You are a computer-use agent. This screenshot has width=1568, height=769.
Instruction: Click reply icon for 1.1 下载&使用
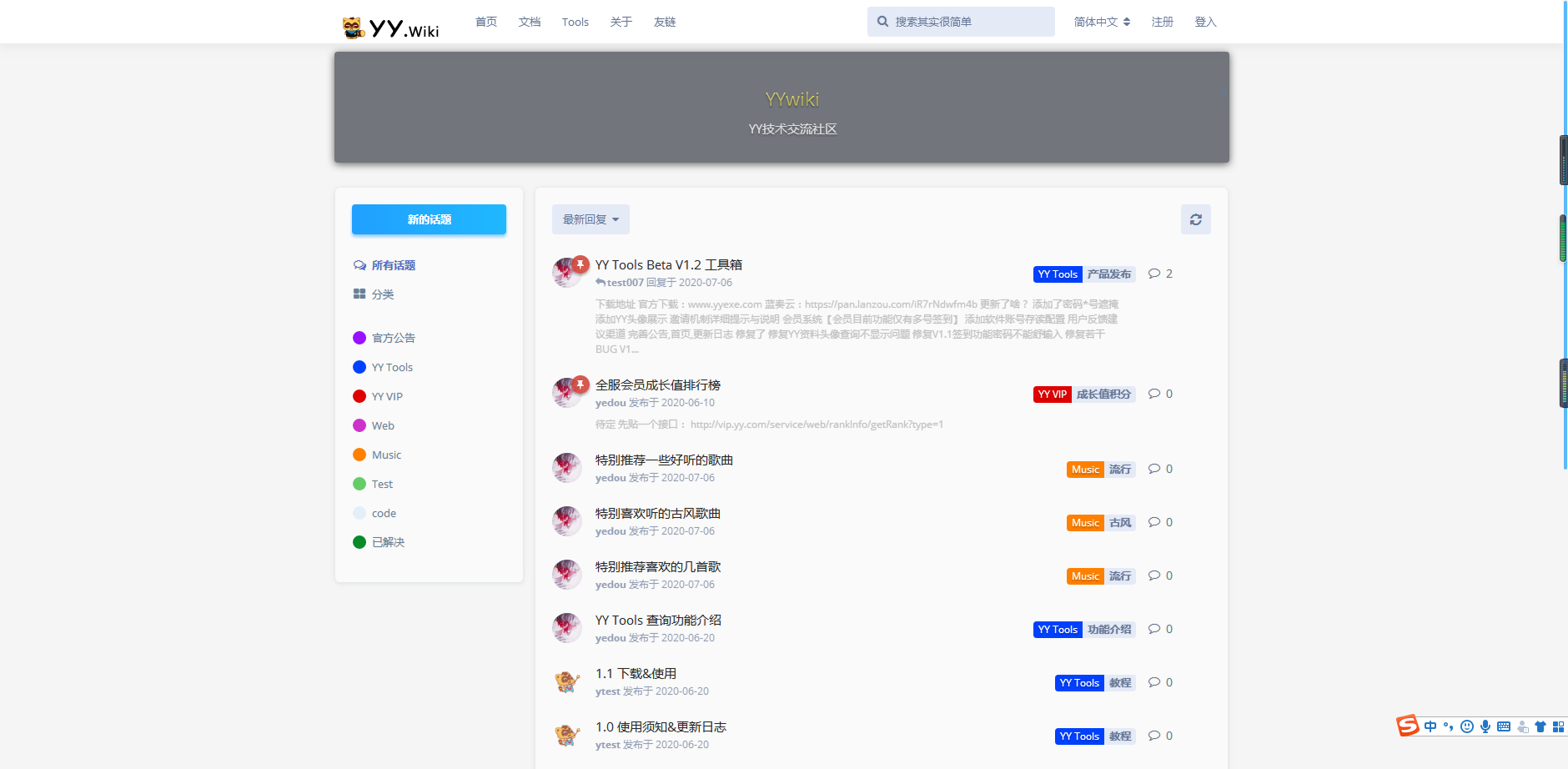point(1154,682)
